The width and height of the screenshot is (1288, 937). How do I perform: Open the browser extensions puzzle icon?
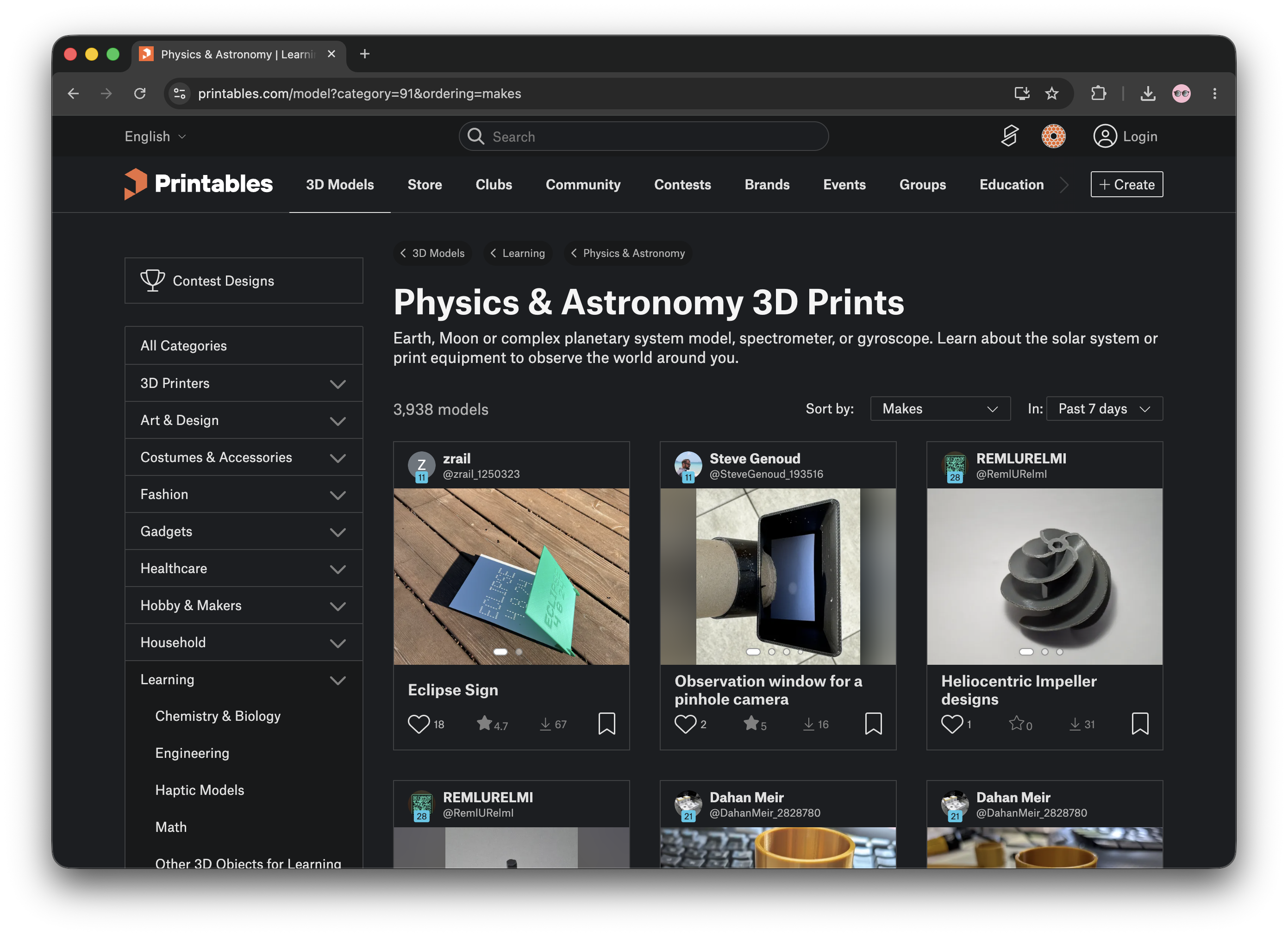coord(1098,93)
